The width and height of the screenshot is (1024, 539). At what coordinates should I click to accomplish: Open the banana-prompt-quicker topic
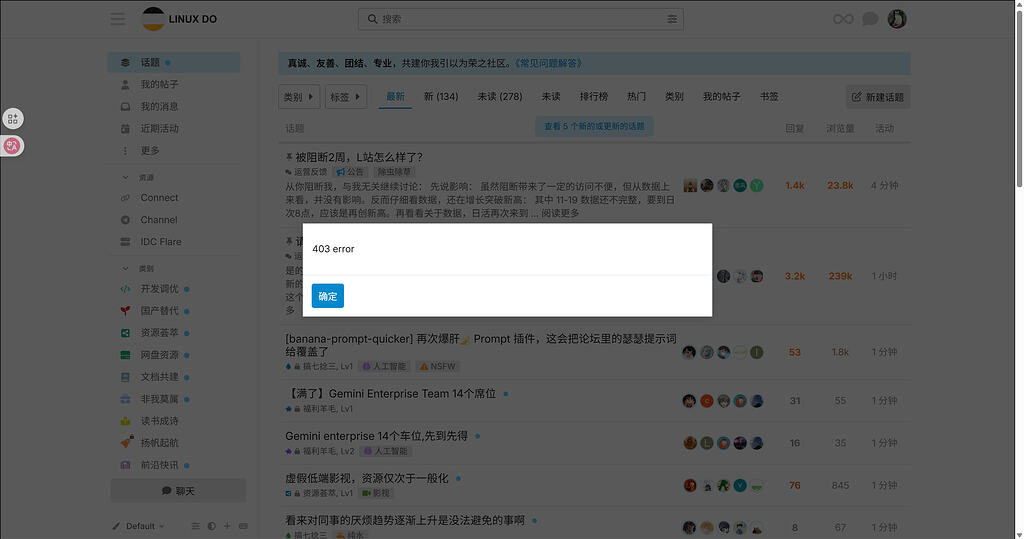click(481, 345)
